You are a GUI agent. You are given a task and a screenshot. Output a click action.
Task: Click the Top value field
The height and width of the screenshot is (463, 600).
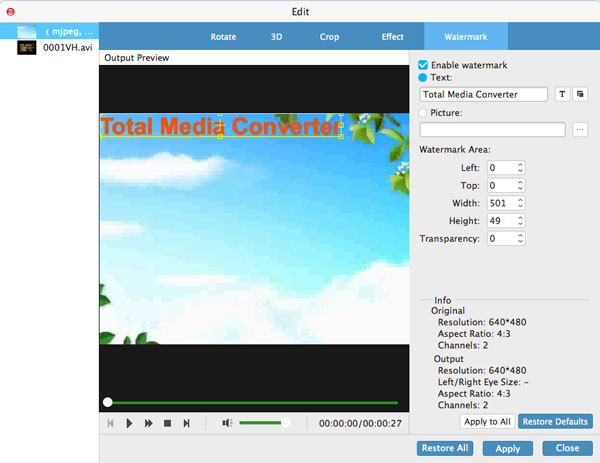pyautogui.click(x=502, y=186)
